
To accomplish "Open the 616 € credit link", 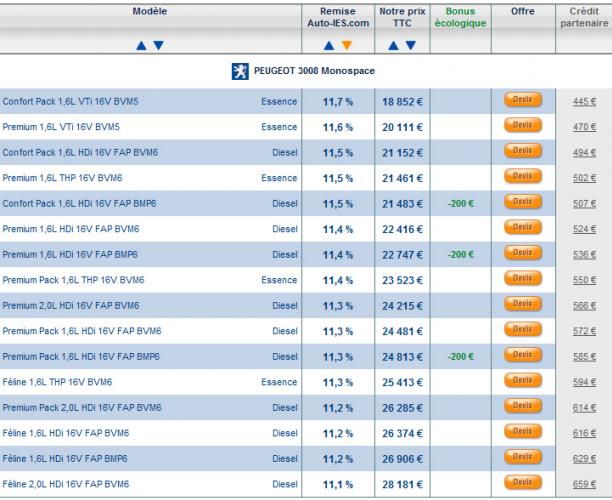I will 584,433.
